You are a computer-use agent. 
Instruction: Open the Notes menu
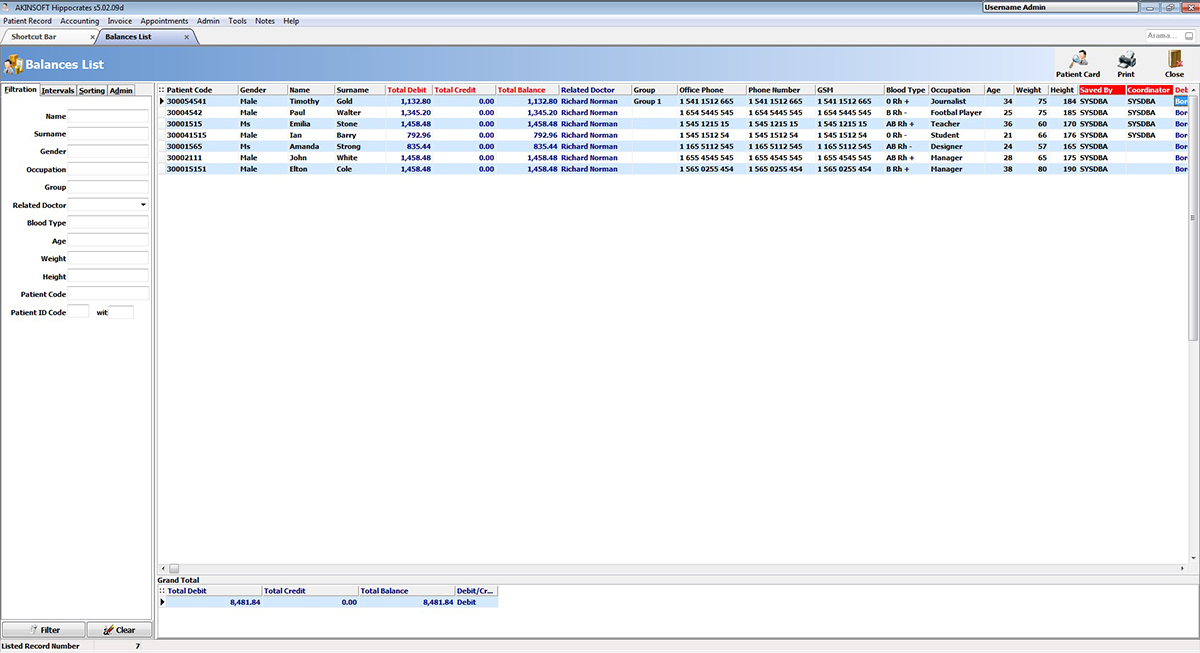[x=265, y=21]
